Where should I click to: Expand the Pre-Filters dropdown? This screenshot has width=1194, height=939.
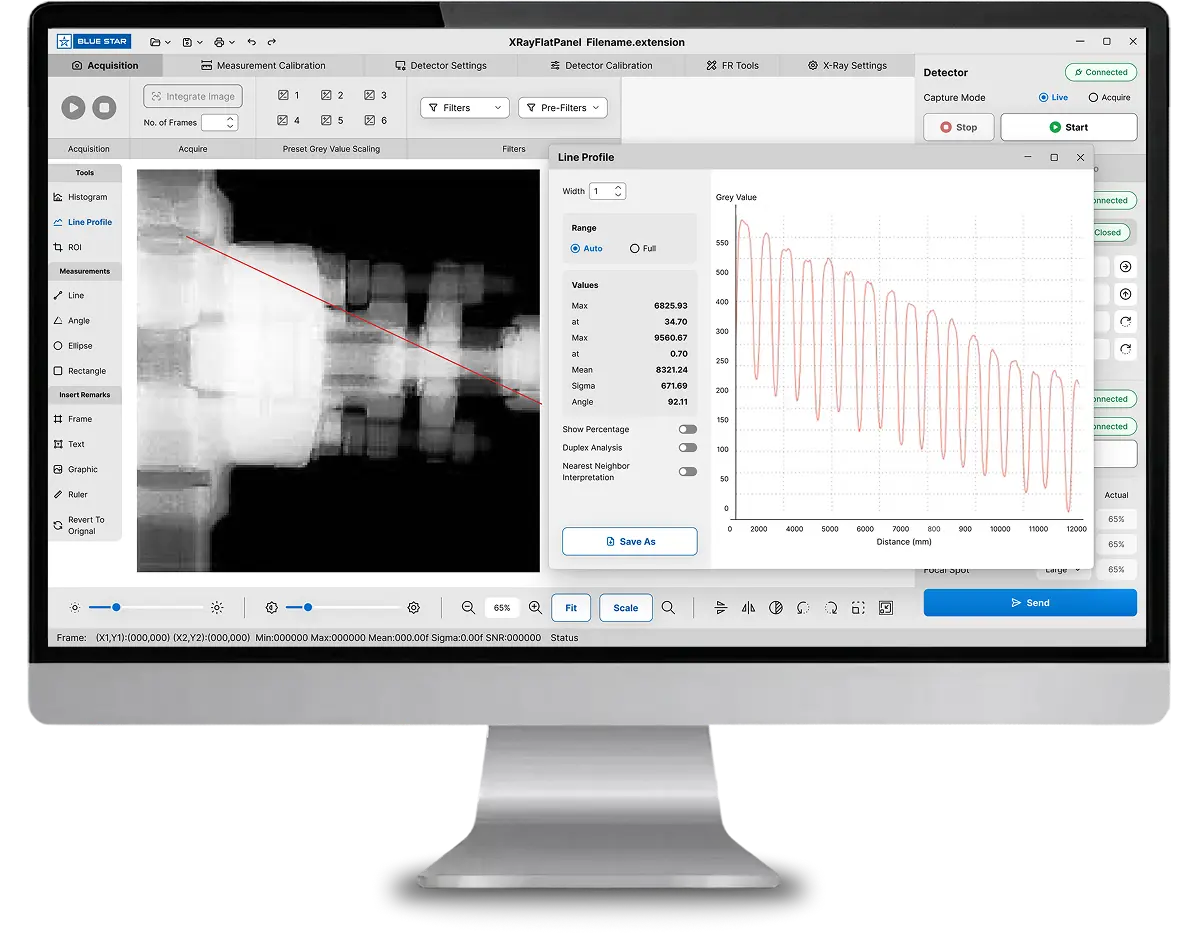click(x=562, y=108)
